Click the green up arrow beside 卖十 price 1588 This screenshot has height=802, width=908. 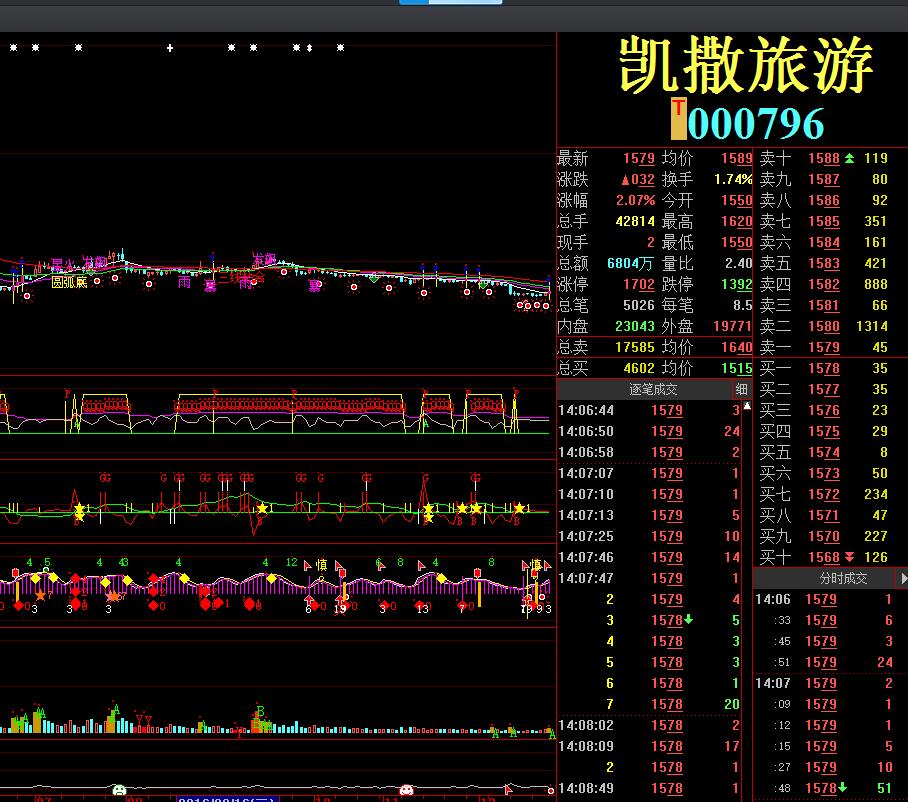[849, 158]
